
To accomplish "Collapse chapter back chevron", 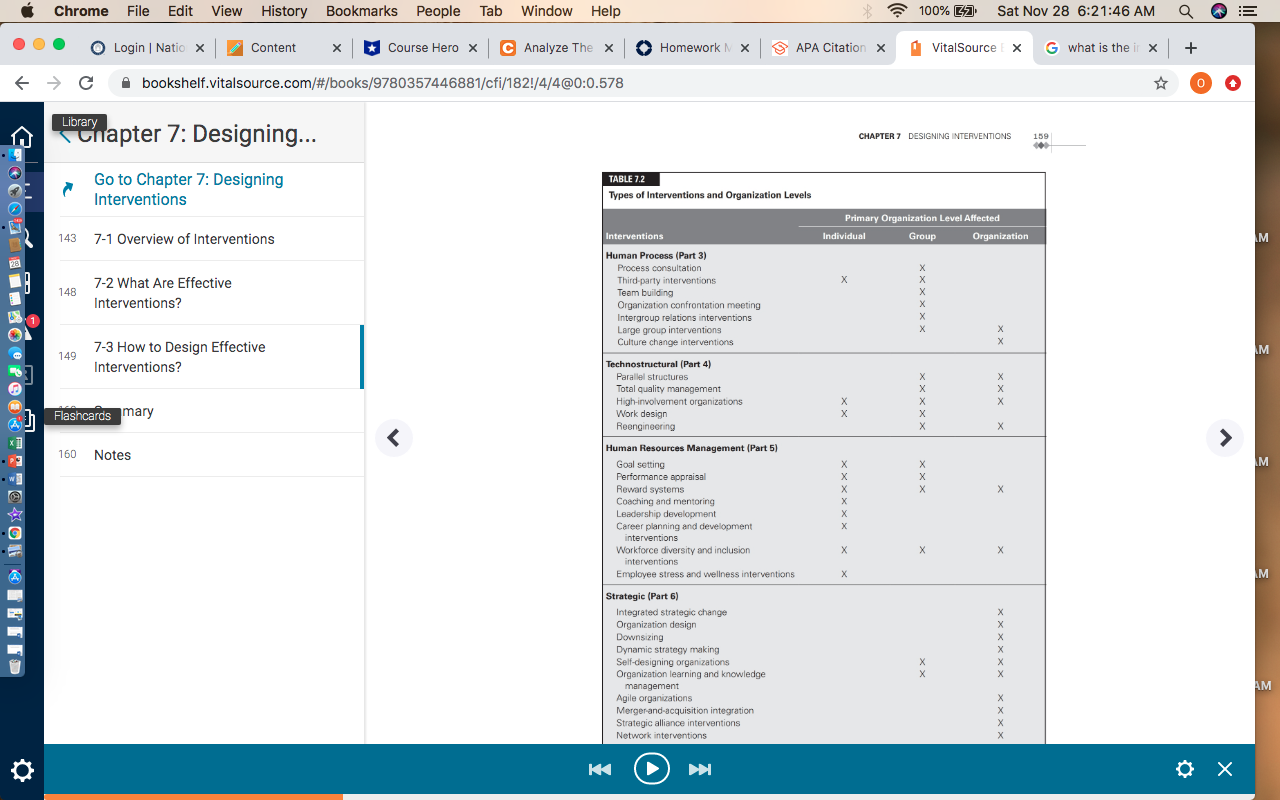I will click(x=65, y=135).
